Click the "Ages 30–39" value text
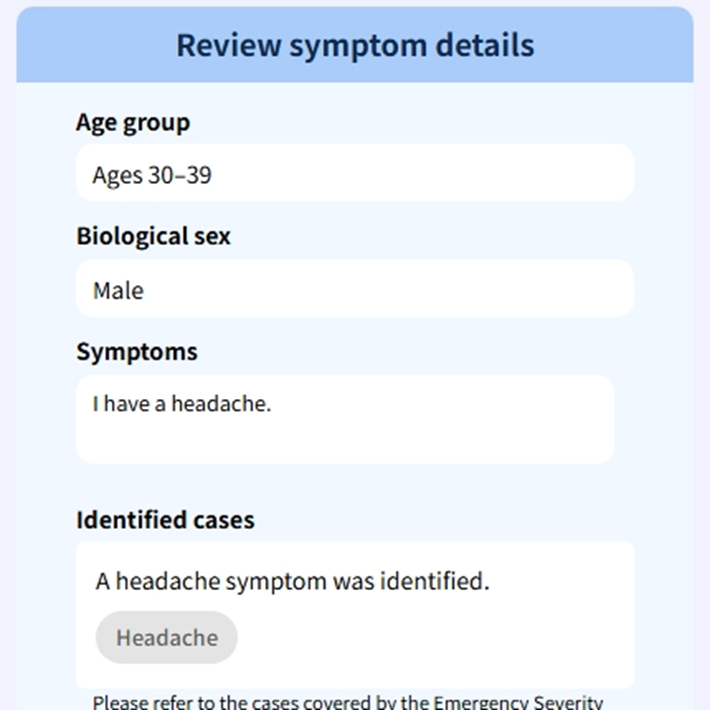 point(152,175)
